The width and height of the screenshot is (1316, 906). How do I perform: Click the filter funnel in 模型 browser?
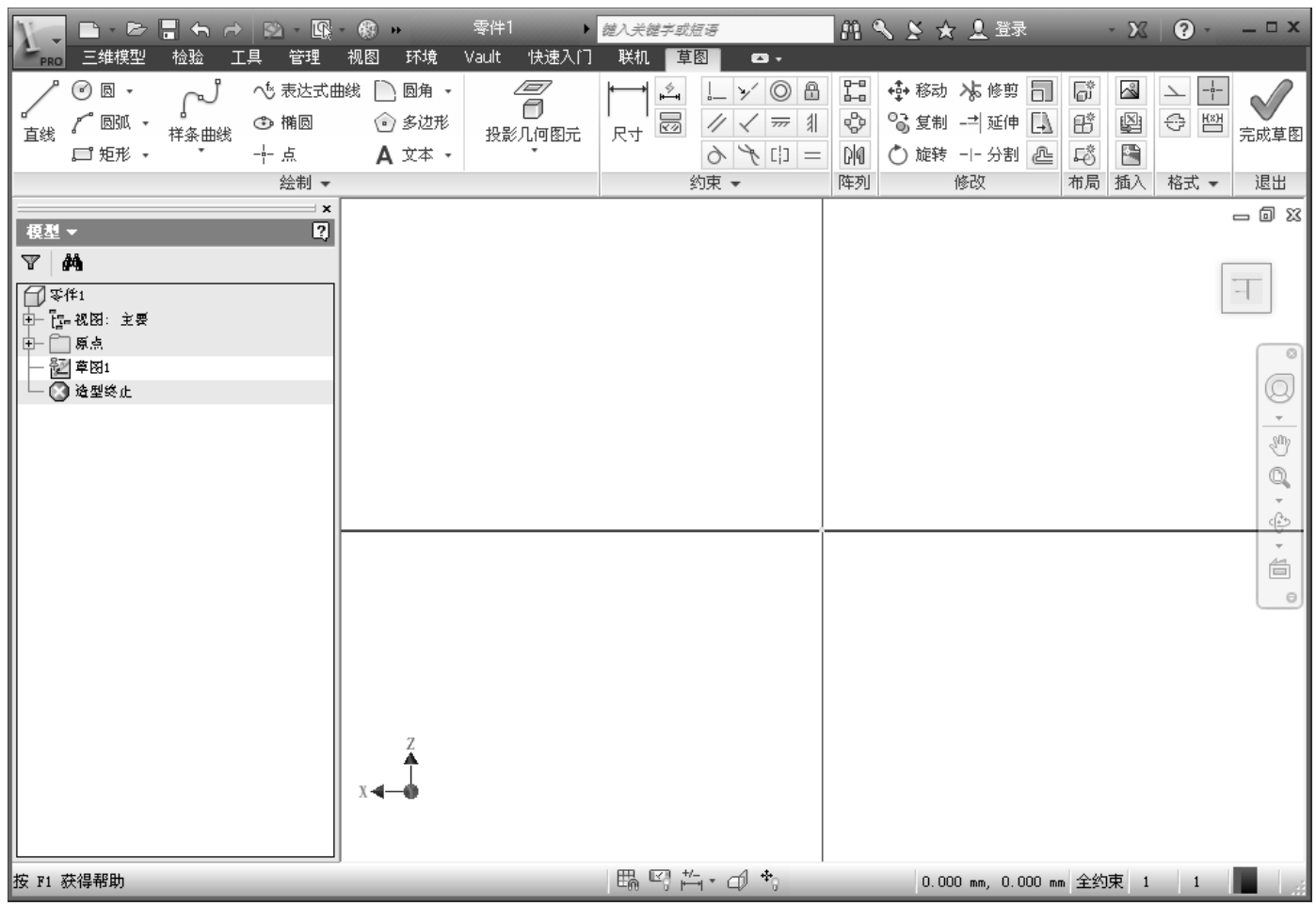point(31,263)
